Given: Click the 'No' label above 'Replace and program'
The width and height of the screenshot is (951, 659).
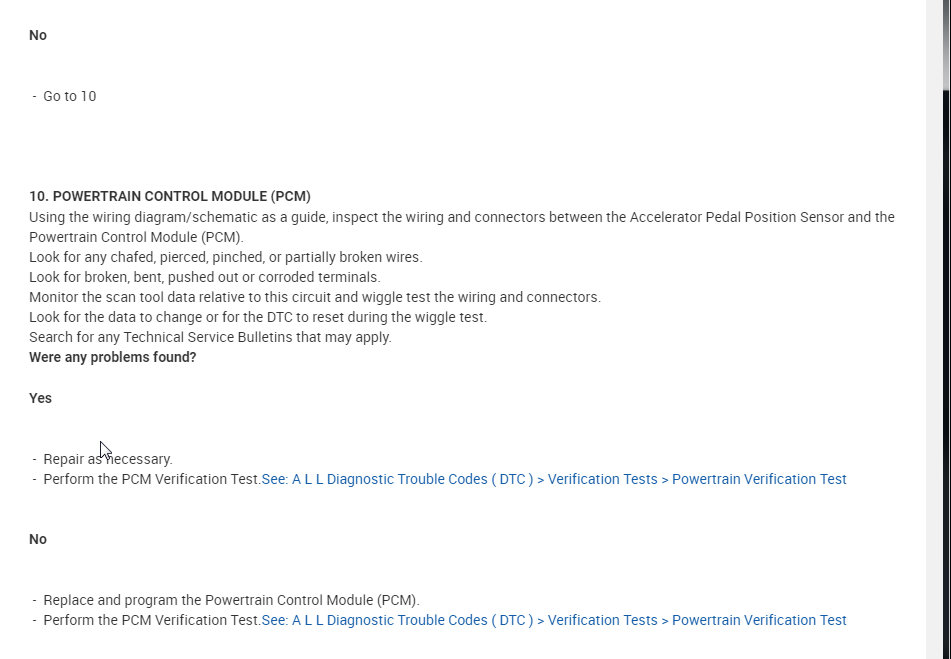Looking at the screenshot, I should (38, 539).
